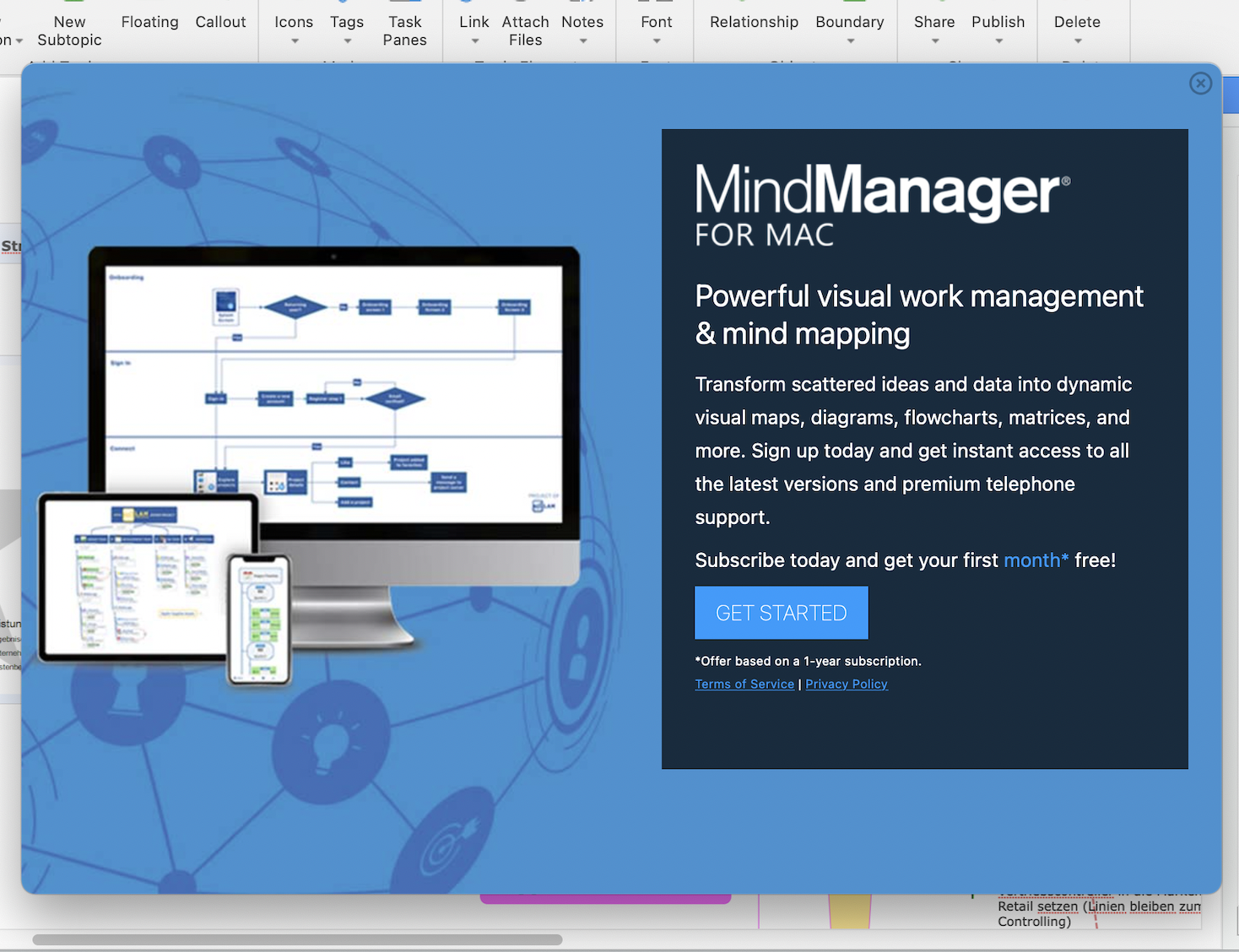
Task: Open the Privacy Policy link
Action: 847,684
